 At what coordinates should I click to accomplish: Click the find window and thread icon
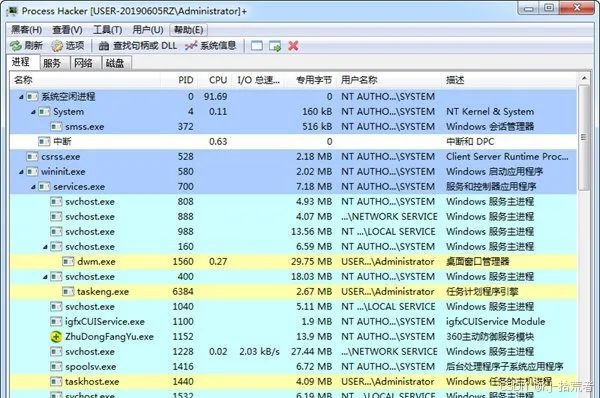coord(275,46)
